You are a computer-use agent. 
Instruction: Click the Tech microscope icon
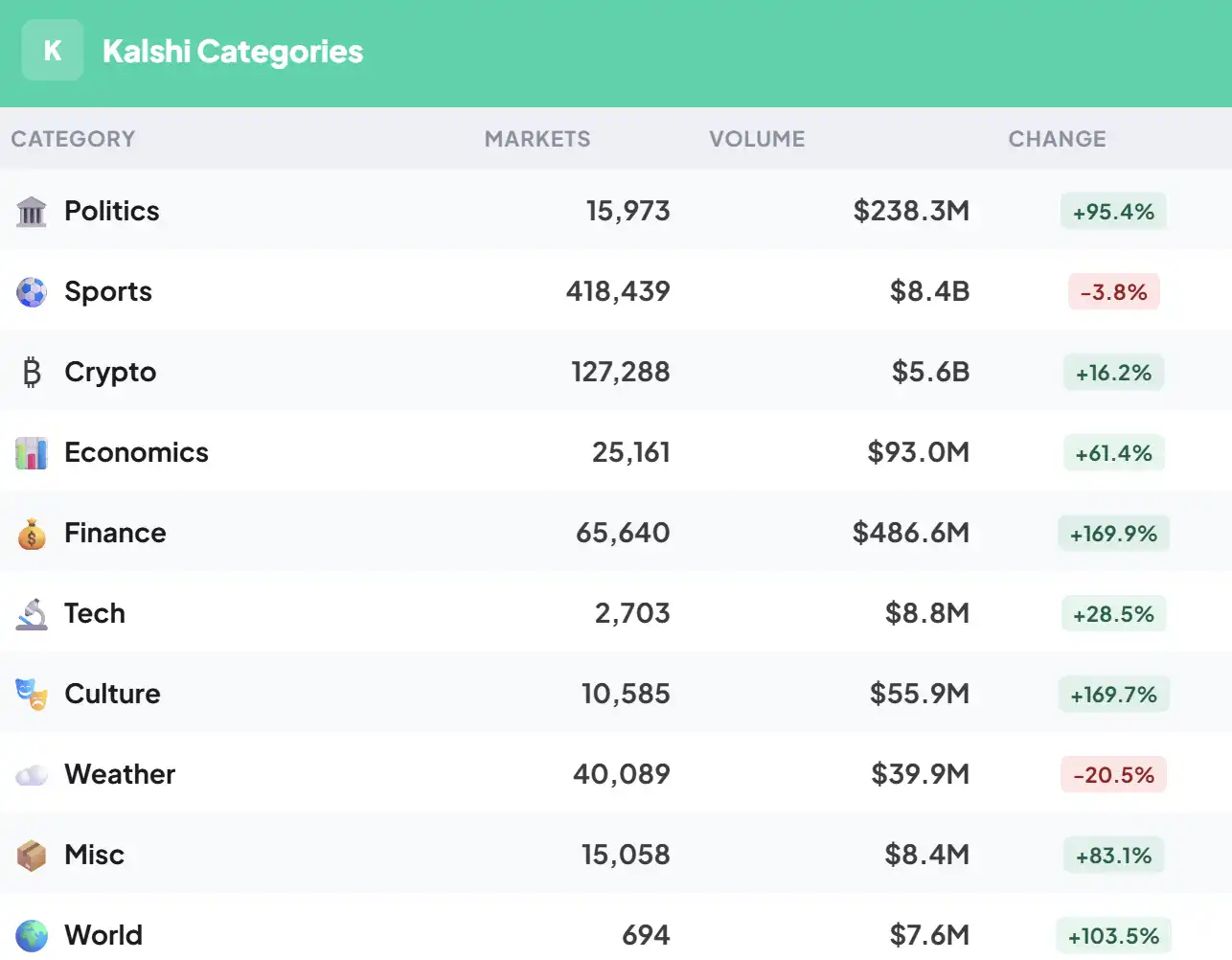click(32, 613)
